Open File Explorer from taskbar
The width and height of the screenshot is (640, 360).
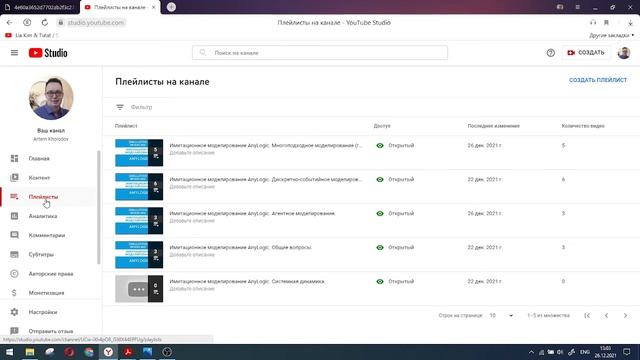pyautogui.click(x=30, y=352)
